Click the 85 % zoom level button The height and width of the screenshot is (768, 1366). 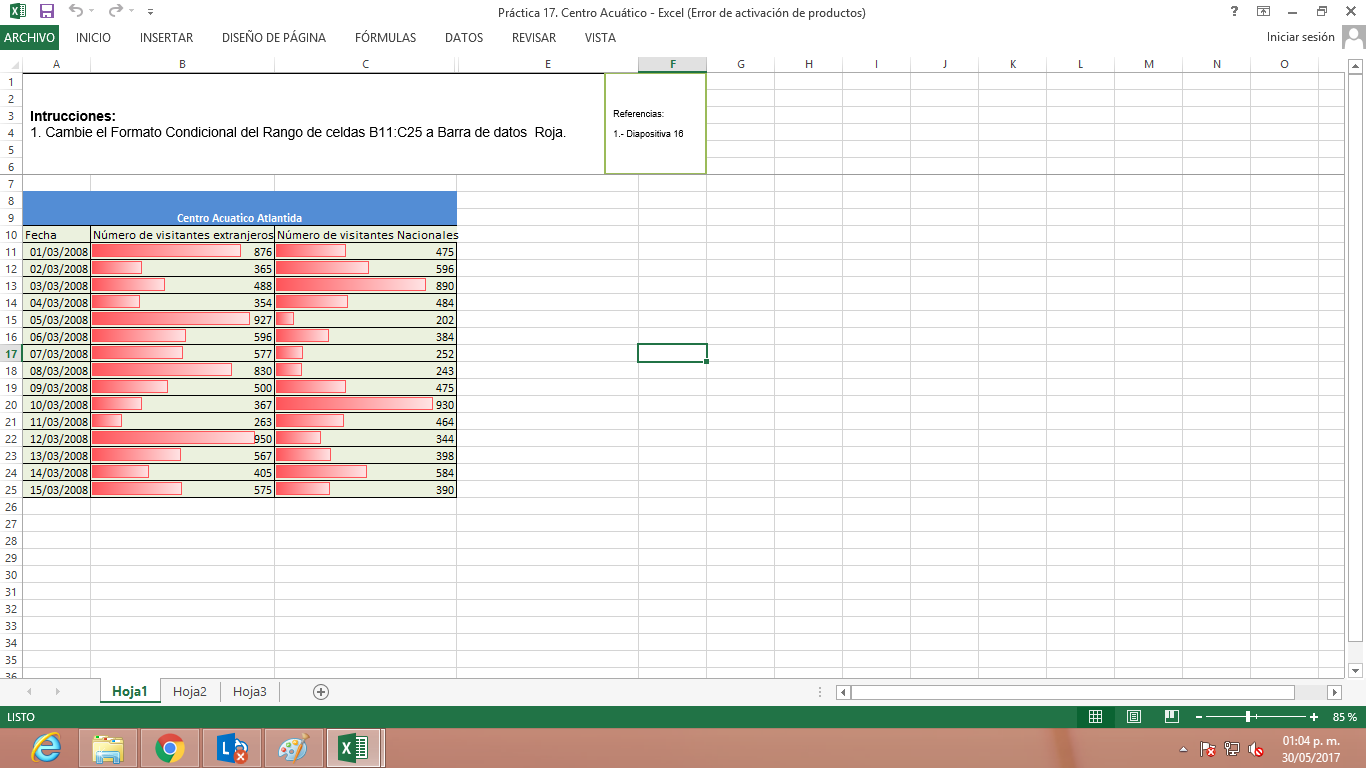click(1345, 717)
